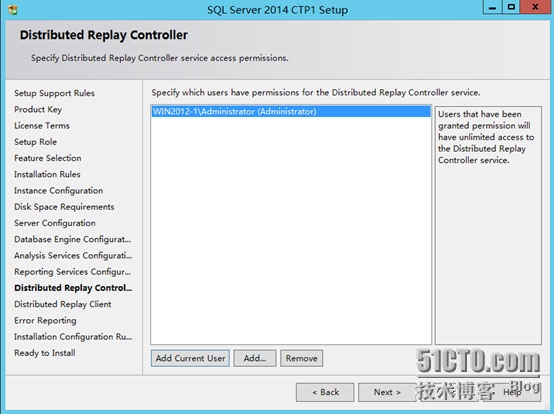
Task: Click the Remove button
Action: [x=301, y=358]
